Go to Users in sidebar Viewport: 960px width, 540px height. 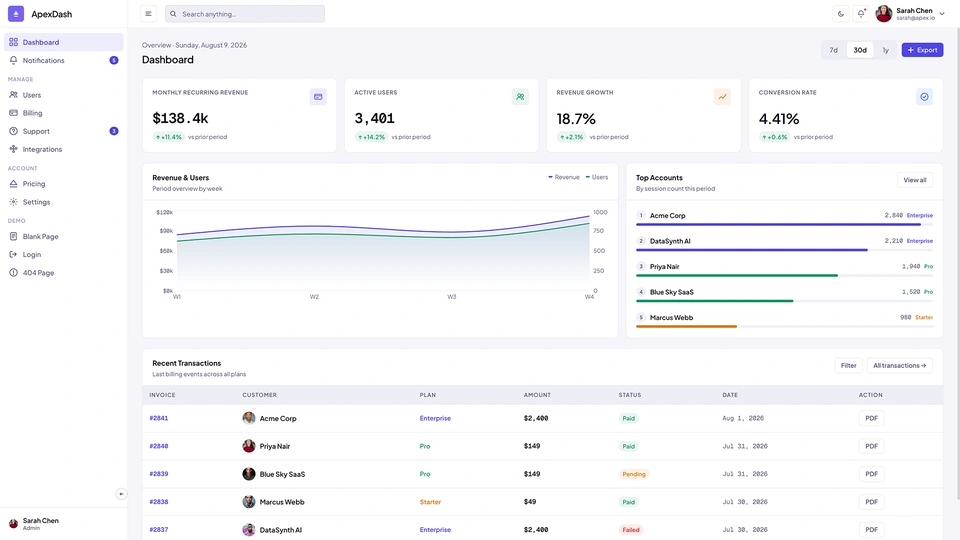pyautogui.click(x=64, y=95)
